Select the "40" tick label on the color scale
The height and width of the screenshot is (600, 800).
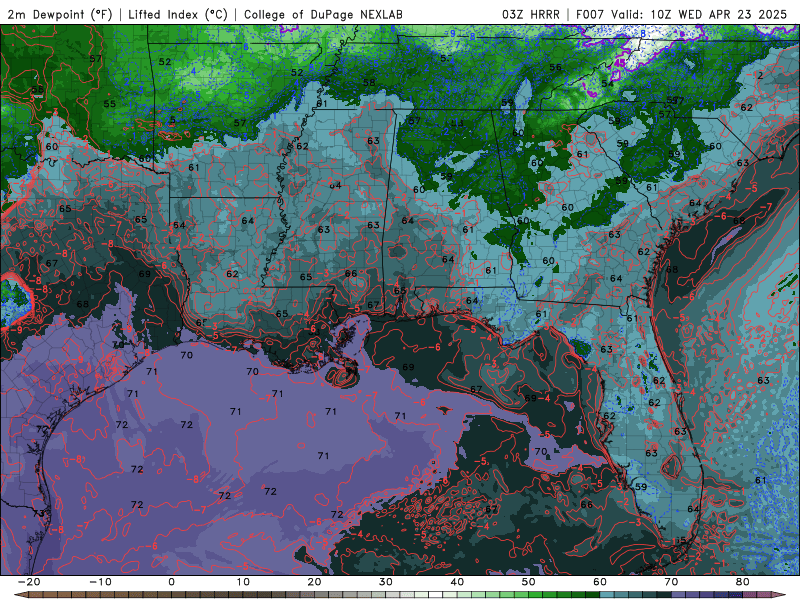(x=457, y=582)
